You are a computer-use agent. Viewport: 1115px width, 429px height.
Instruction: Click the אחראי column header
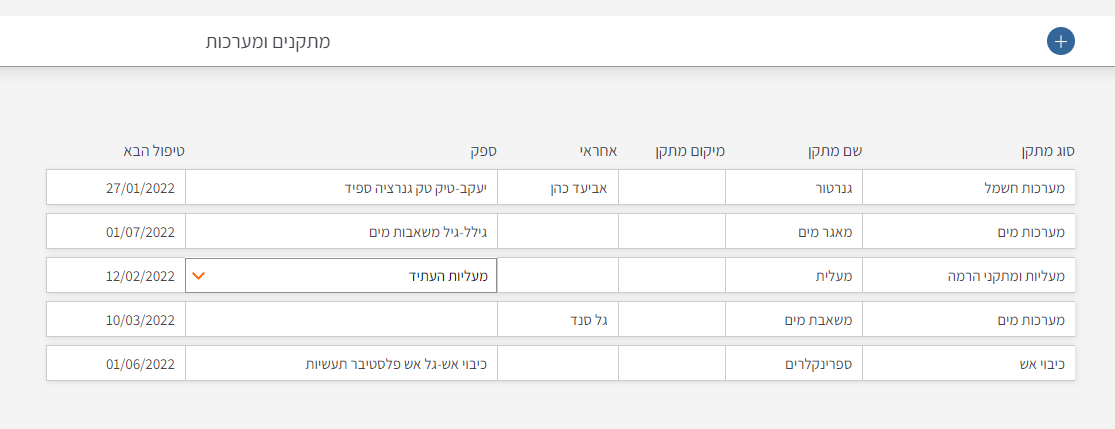tap(597, 152)
